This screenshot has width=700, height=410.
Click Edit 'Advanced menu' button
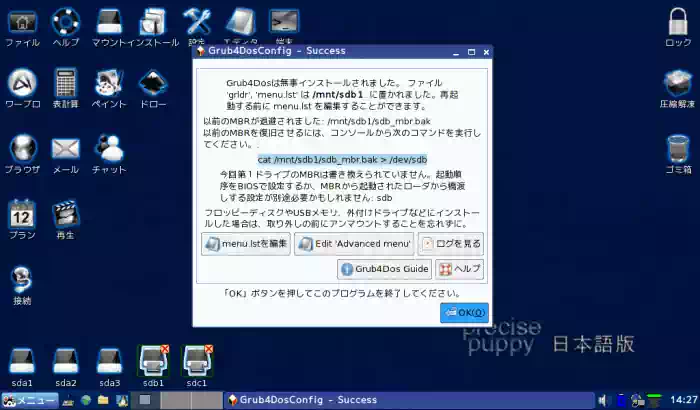pos(354,244)
